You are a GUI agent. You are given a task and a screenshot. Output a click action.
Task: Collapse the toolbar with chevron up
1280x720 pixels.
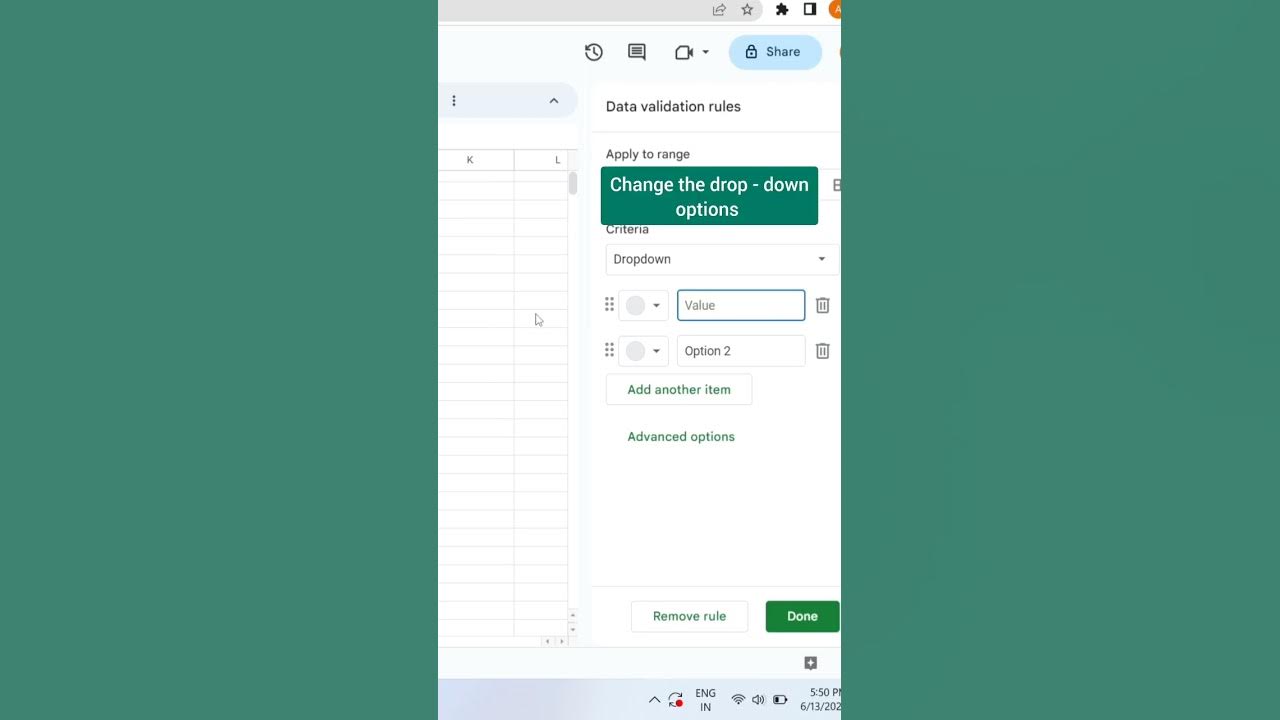pyautogui.click(x=554, y=100)
